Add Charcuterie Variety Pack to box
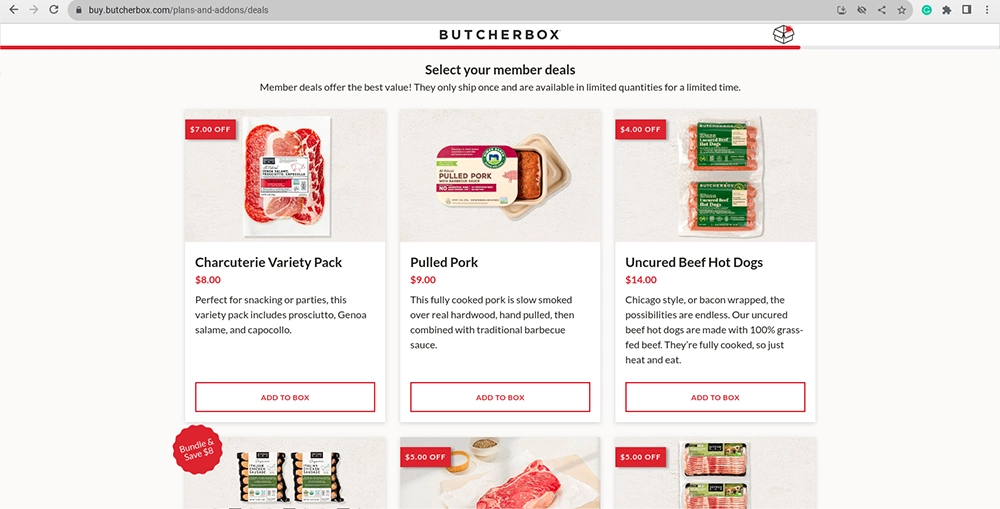1000x509 pixels. [285, 397]
